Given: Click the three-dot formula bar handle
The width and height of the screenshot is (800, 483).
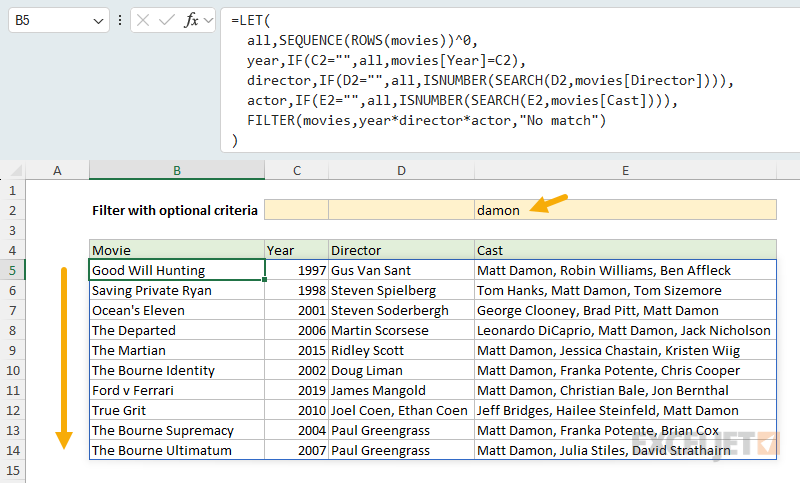Looking at the screenshot, I should (120, 20).
